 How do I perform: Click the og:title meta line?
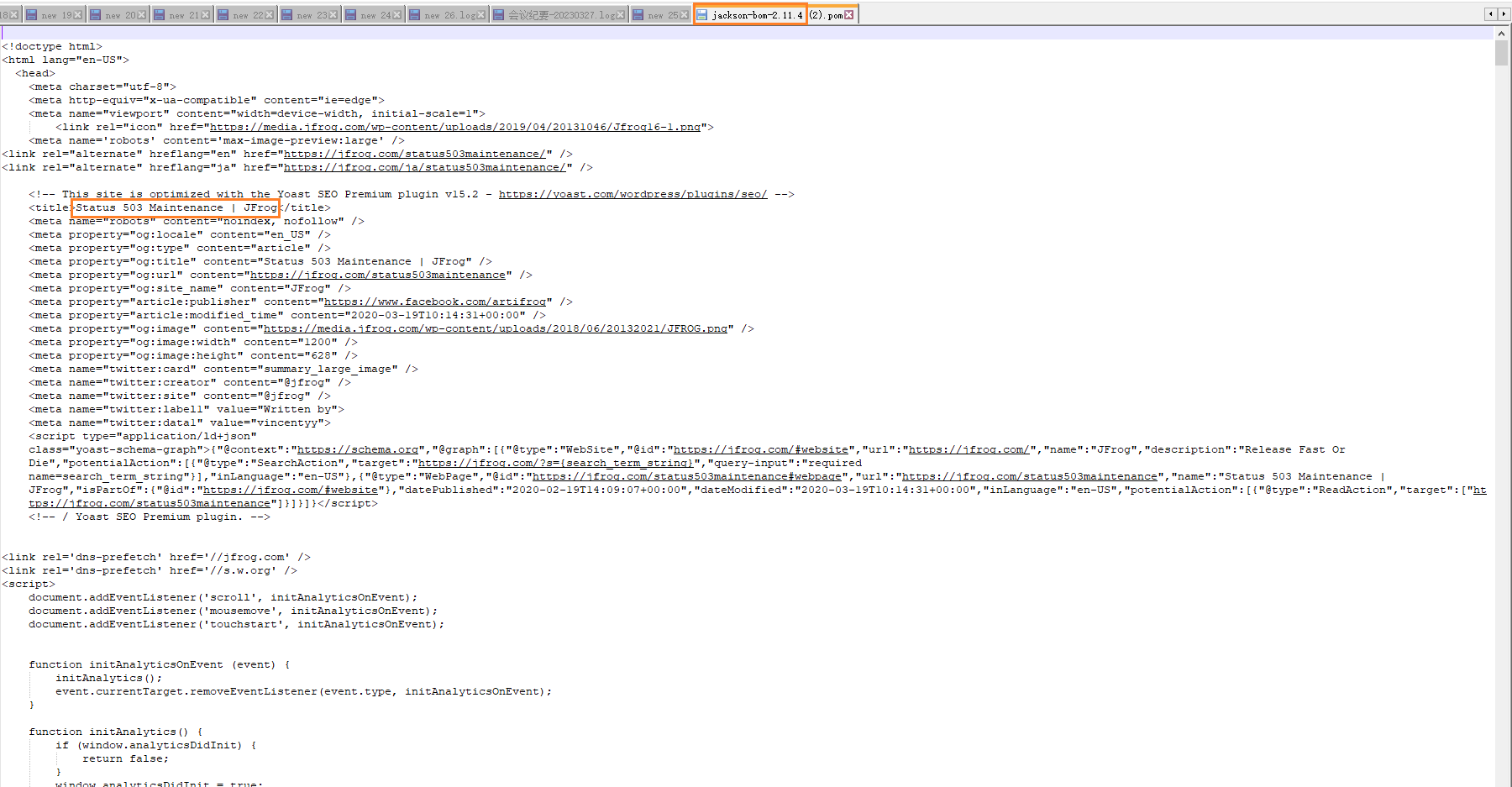[260, 262]
